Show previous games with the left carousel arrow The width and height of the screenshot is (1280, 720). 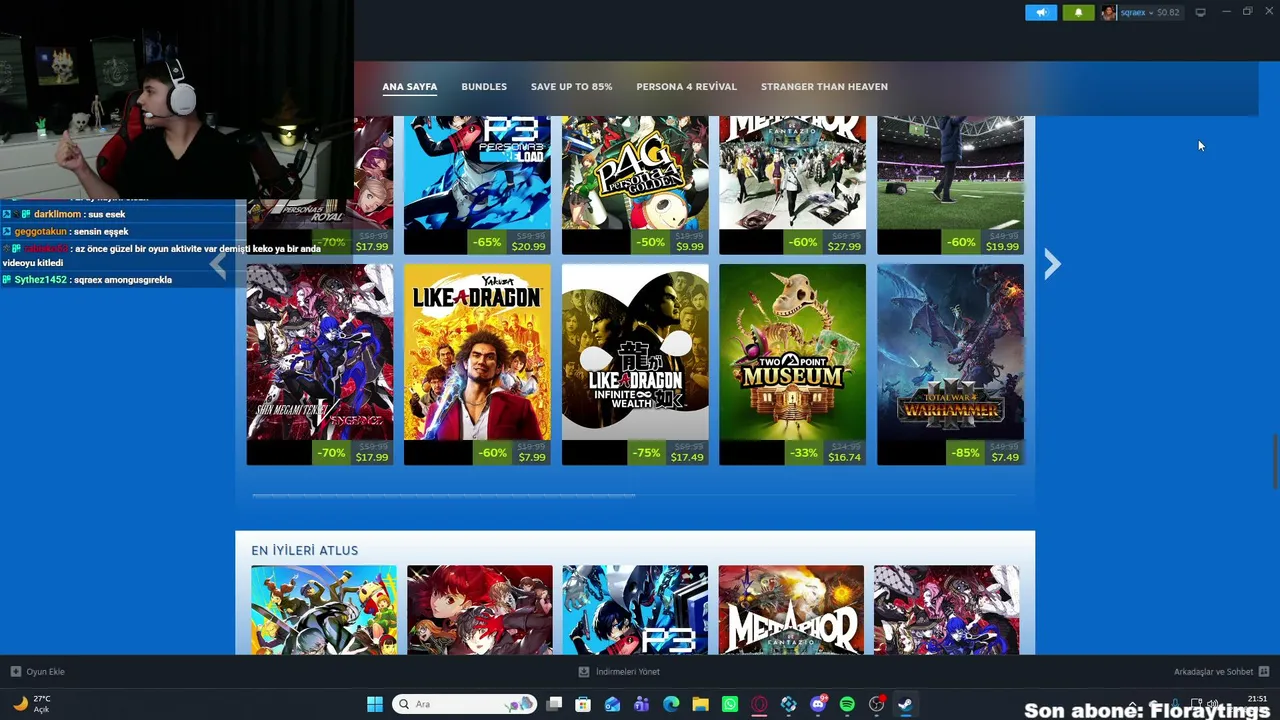coord(218,264)
